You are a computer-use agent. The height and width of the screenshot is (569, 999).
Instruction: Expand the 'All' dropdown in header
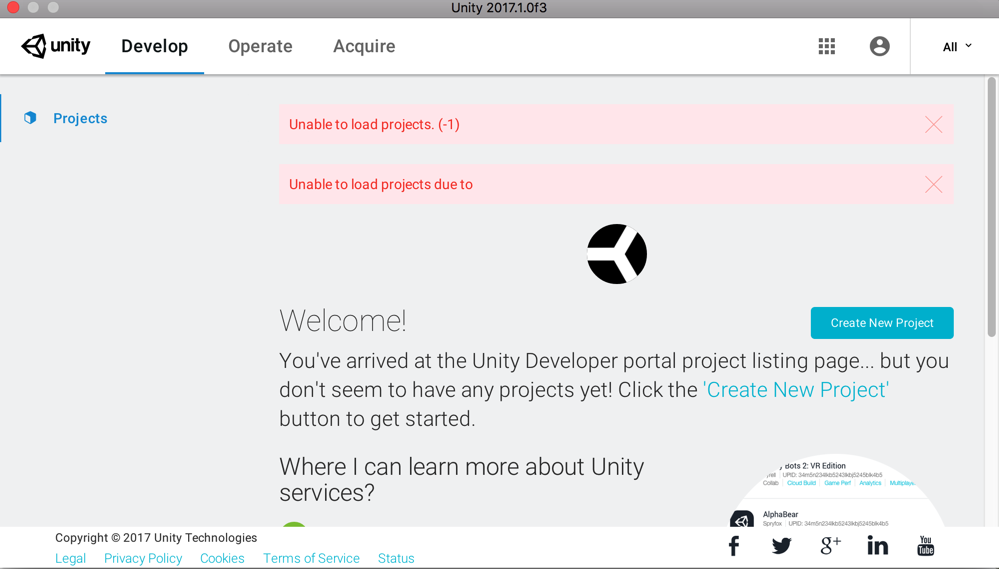(957, 47)
